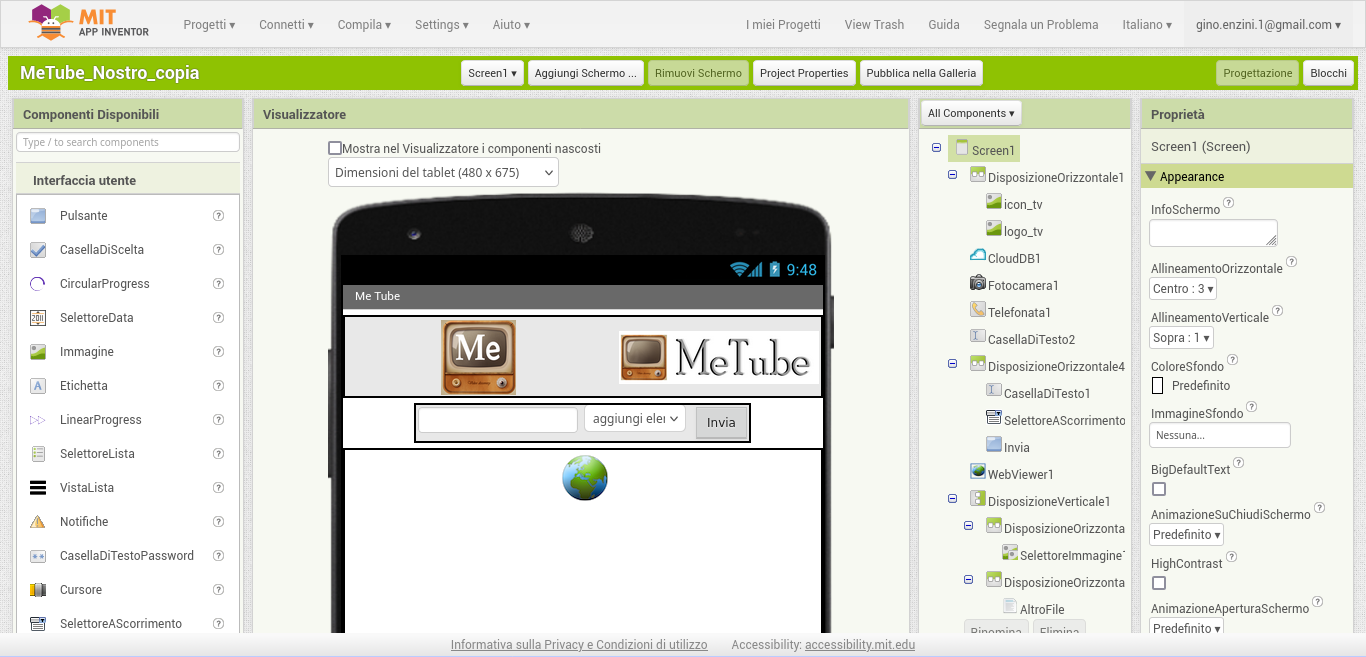Open the Compila menu
1366x657 pixels.
coord(364,25)
